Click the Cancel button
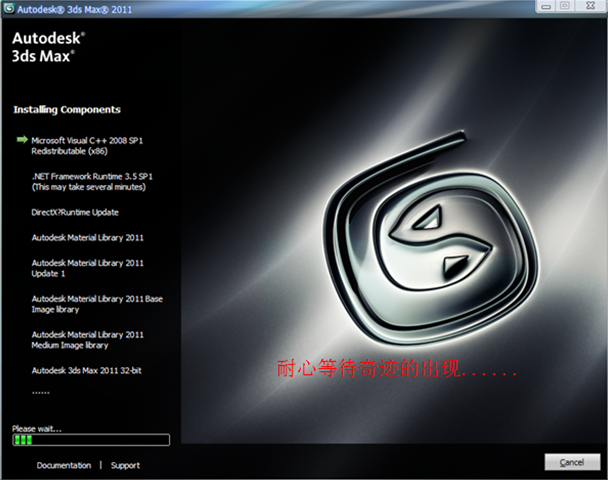Image resolution: width=608 pixels, height=480 pixels. (x=572, y=462)
